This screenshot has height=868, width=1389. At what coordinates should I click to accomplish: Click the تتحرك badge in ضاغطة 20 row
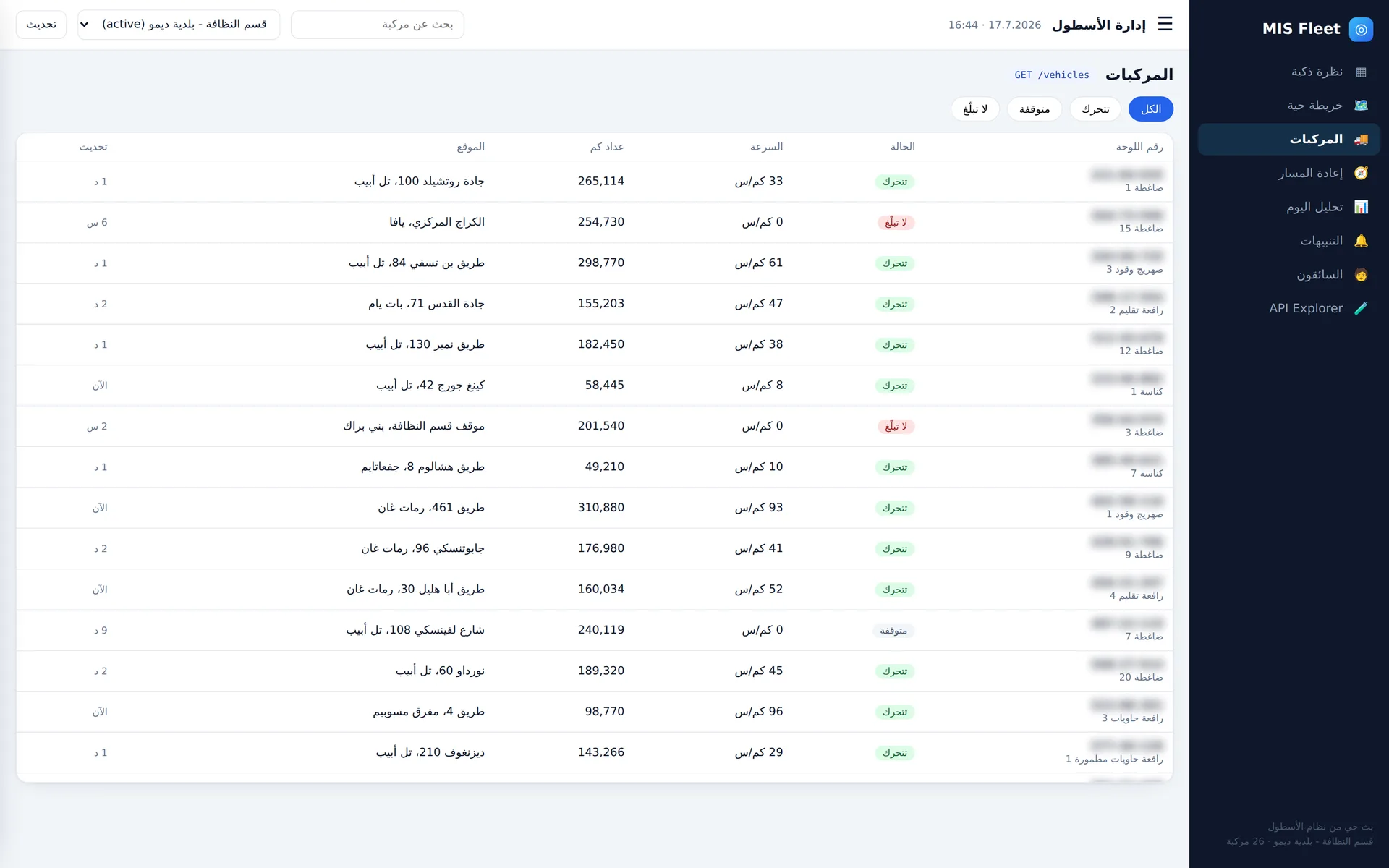[x=895, y=671]
